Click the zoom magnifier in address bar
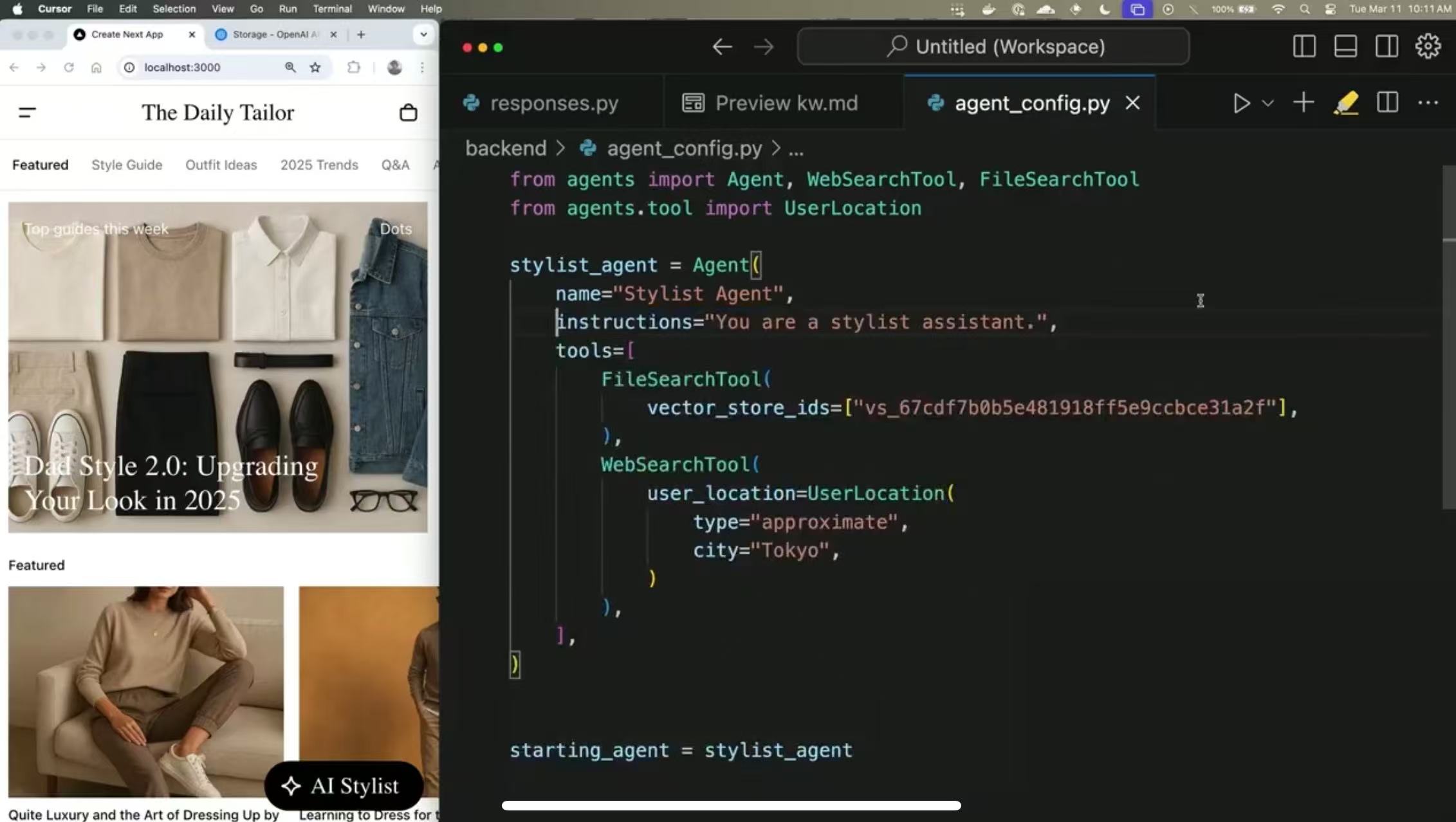Screen dimensions: 1456x822 click(290, 68)
